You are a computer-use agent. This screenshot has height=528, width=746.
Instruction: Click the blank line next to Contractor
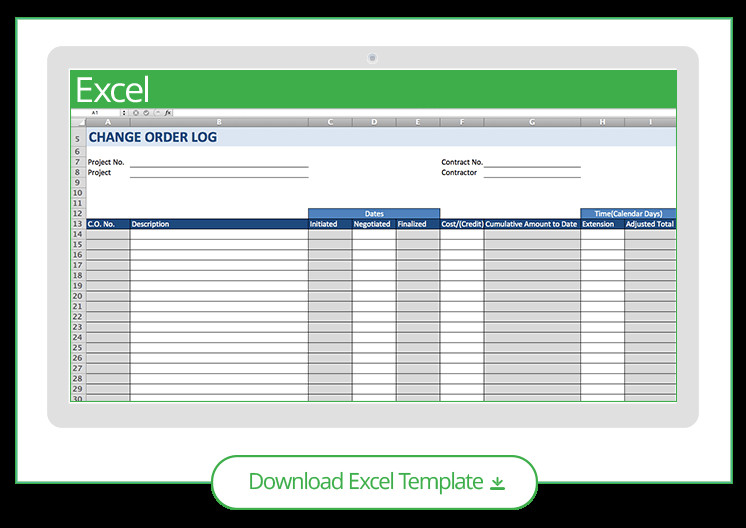(x=532, y=173)
